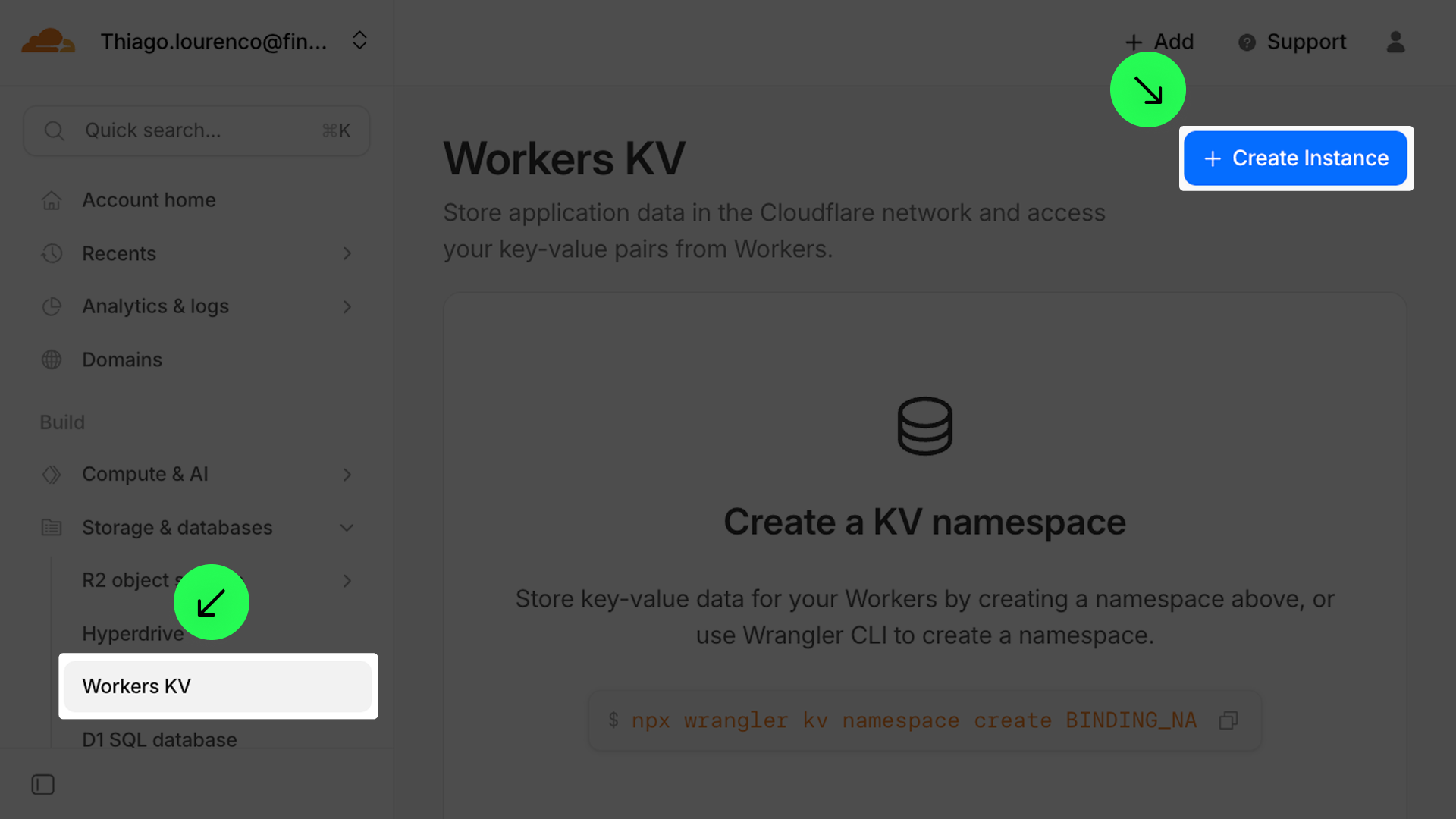The height and width of the screenshot is (819, 1456).
Task: Click the Create Instance button
Action: (x=1295, y=158)
